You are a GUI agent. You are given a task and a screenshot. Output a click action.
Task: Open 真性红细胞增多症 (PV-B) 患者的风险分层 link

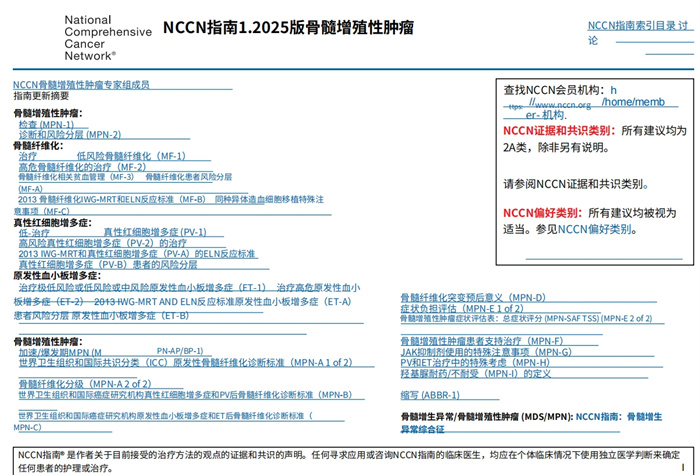coord(108,265)
